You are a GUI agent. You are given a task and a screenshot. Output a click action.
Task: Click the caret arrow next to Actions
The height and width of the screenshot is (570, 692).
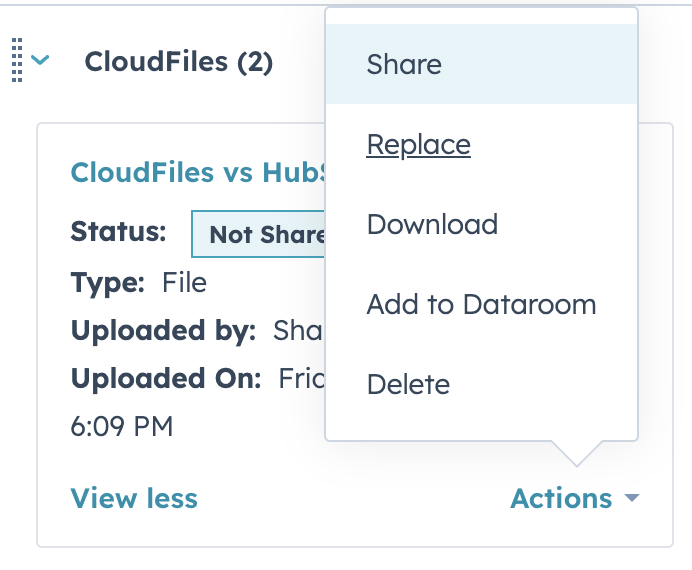632,498
